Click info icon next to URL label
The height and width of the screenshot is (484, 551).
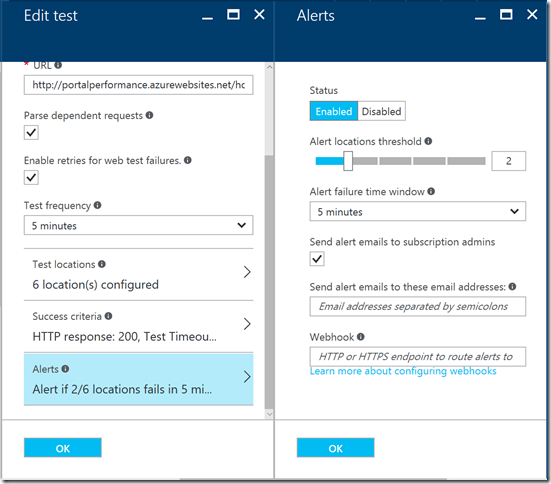58,65
